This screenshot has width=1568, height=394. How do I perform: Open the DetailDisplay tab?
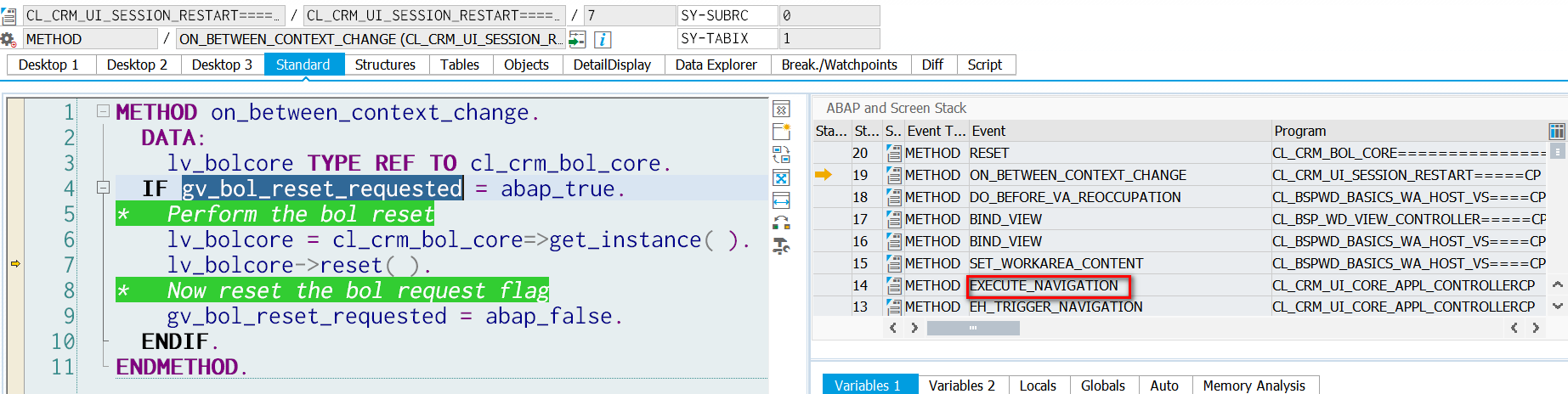(x=612, y=65)
